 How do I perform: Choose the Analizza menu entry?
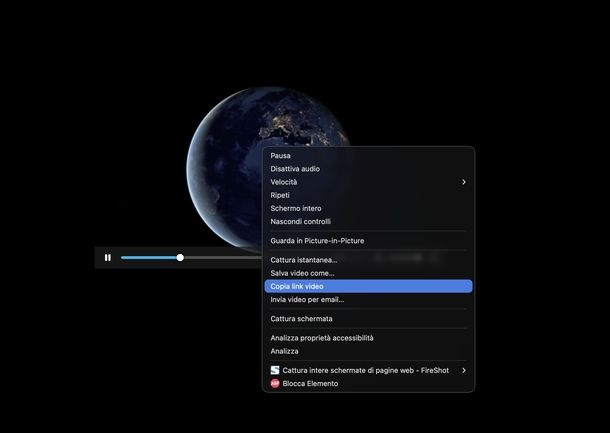368,351
